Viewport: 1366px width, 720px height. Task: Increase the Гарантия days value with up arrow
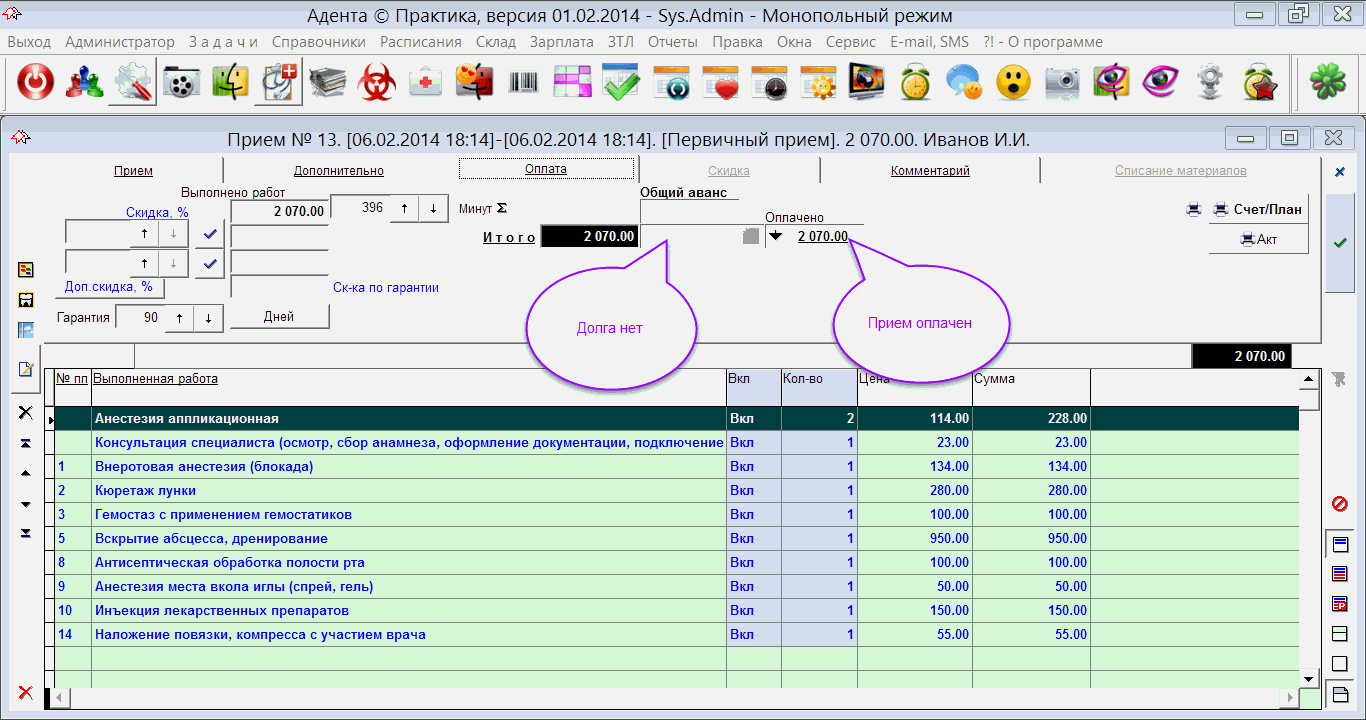point(178,318)
